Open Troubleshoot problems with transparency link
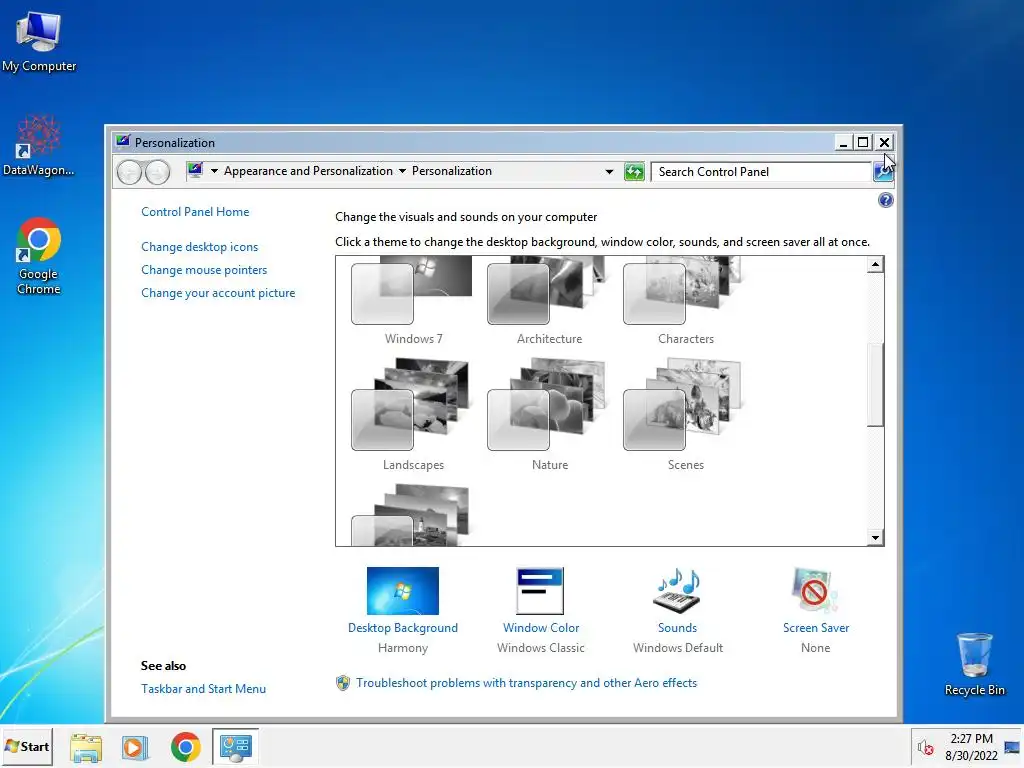The width and height of the screenshot is (1024, 768). pos(526,682)
